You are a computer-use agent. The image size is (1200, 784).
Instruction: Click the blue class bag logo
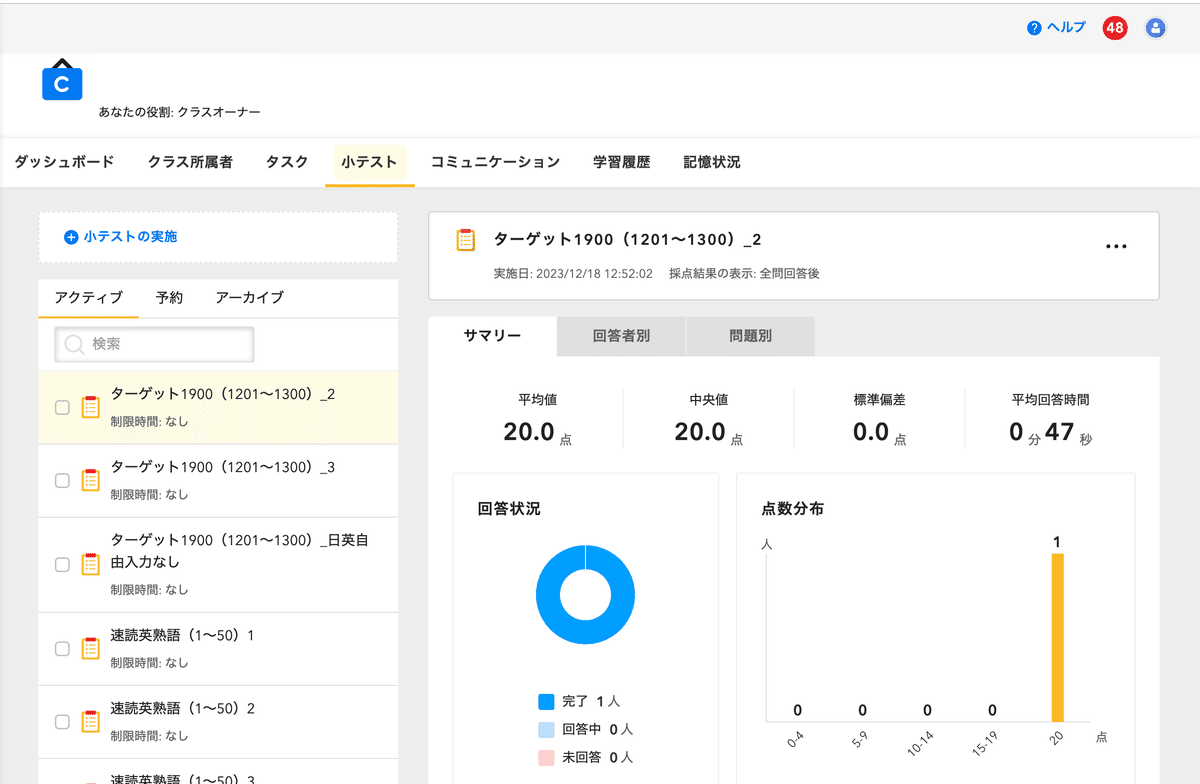[62, 80]
